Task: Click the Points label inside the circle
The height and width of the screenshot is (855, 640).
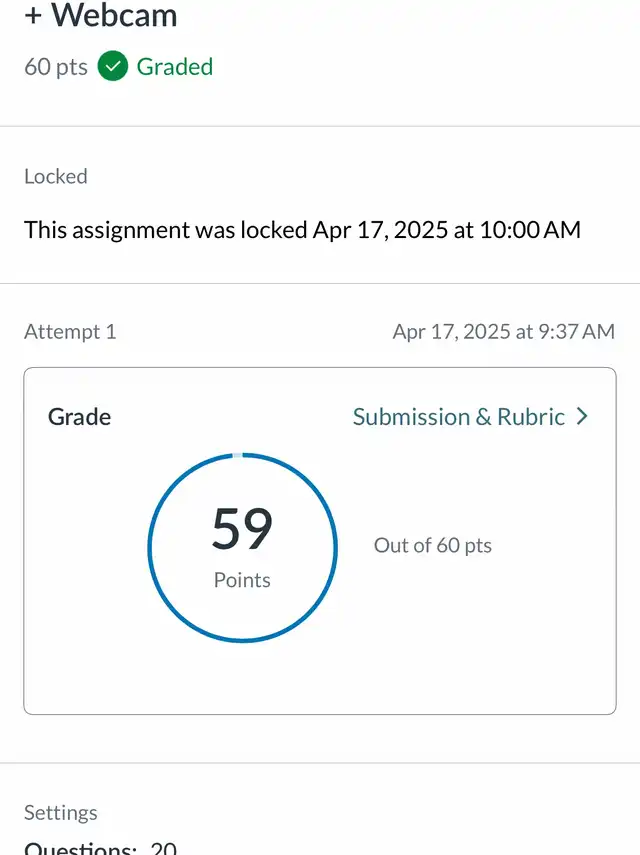Action: 242,580
